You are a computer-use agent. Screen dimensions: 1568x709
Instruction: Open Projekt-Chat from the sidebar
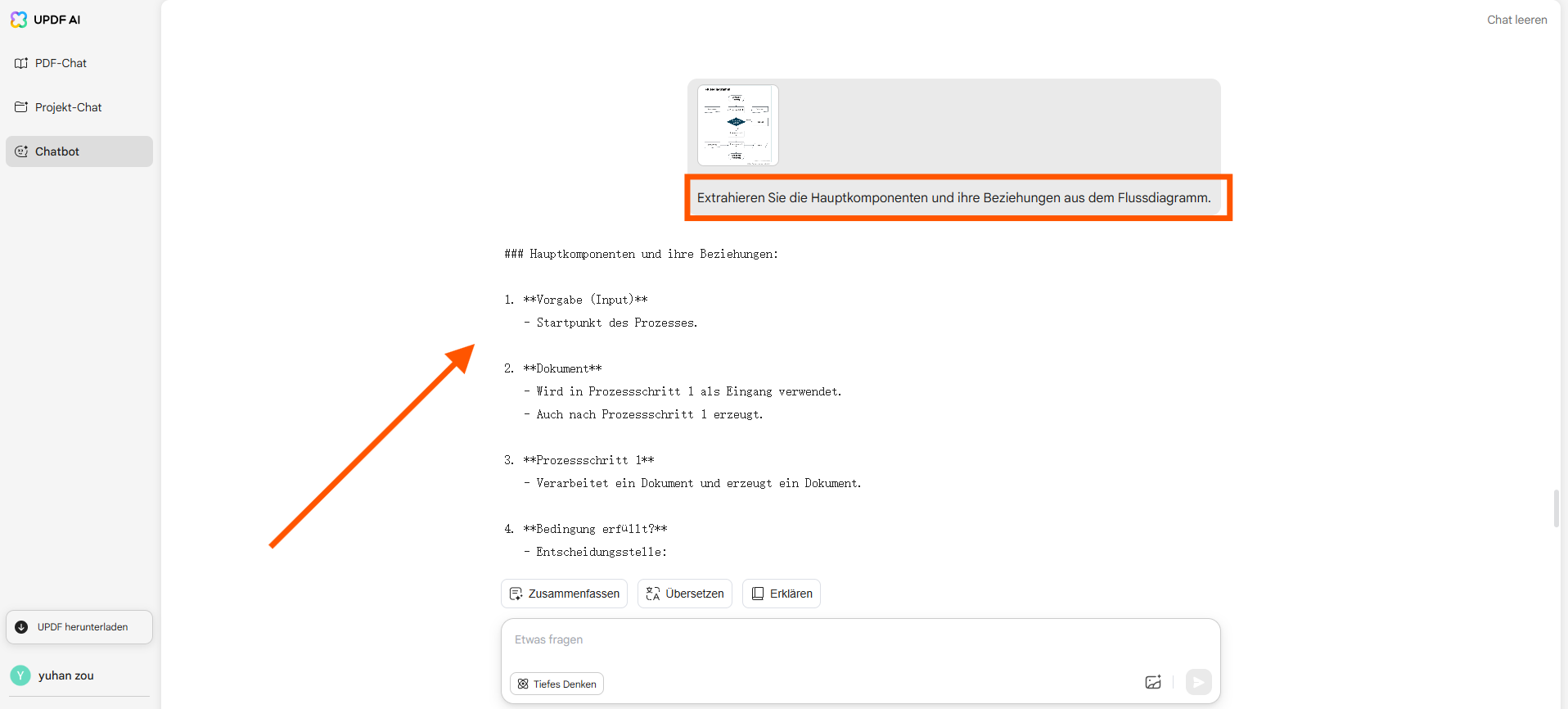(x=79, y=107)
